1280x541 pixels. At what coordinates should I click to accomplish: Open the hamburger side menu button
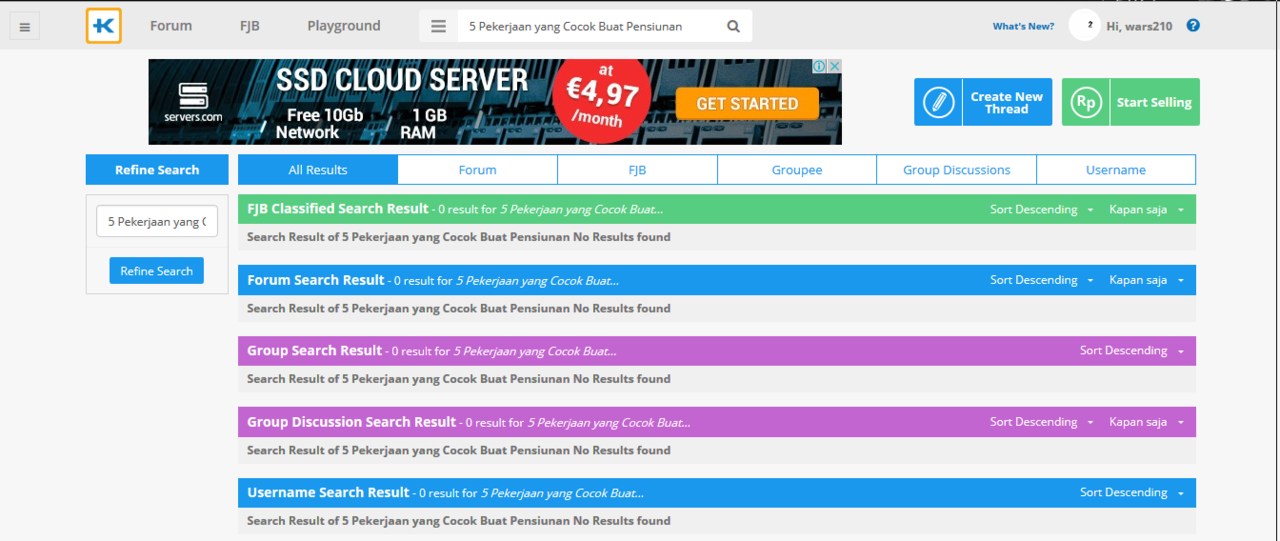(24, 27)
